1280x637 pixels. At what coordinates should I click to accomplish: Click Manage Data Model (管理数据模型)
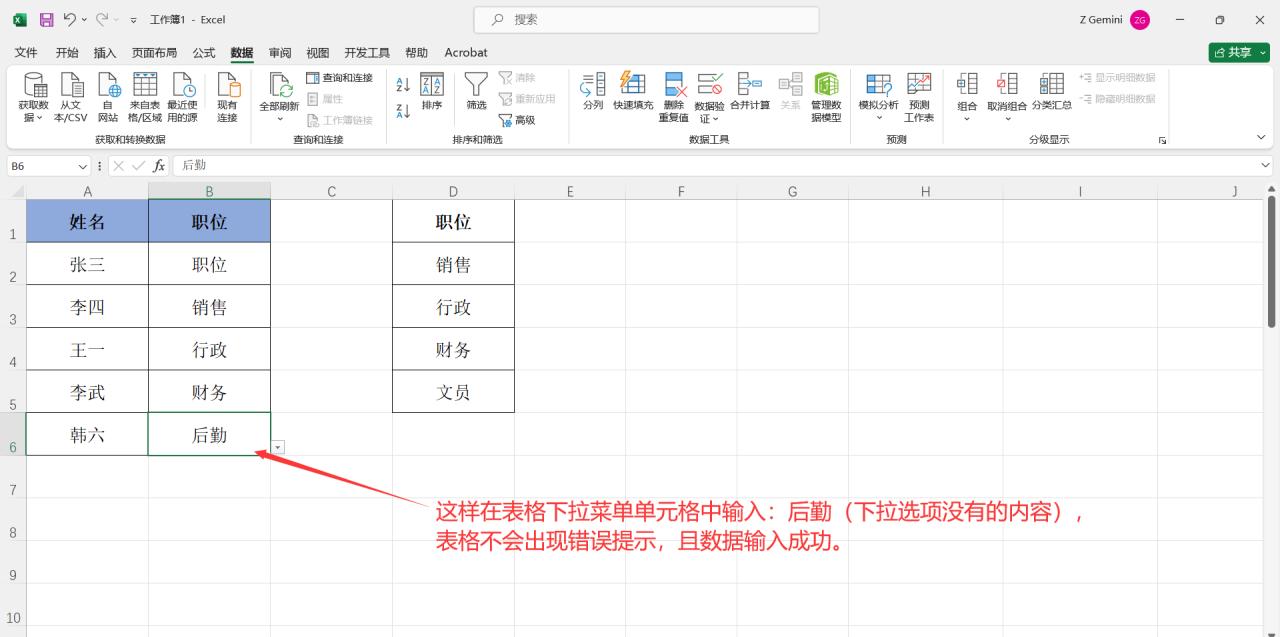pyautogui.click(x=826, y=98)
